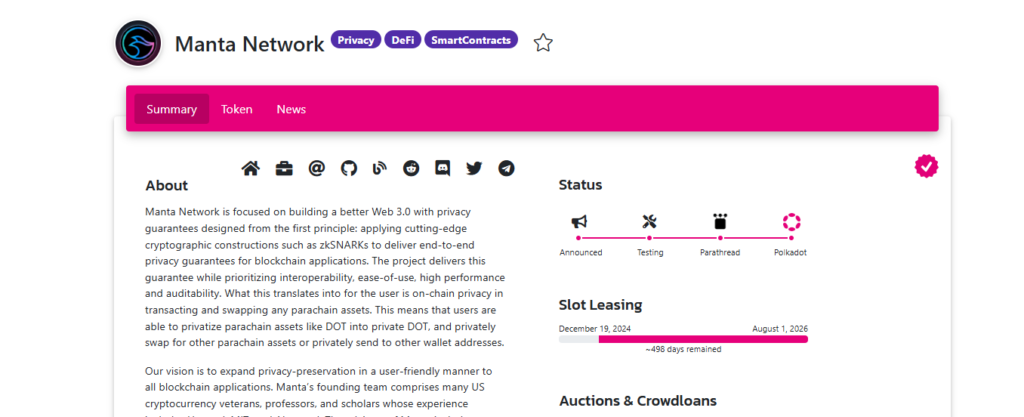The image size is (1024, 417).
Task: Open the Telegram channel icon
Action: pyautogui.click(x=506, y=168)
